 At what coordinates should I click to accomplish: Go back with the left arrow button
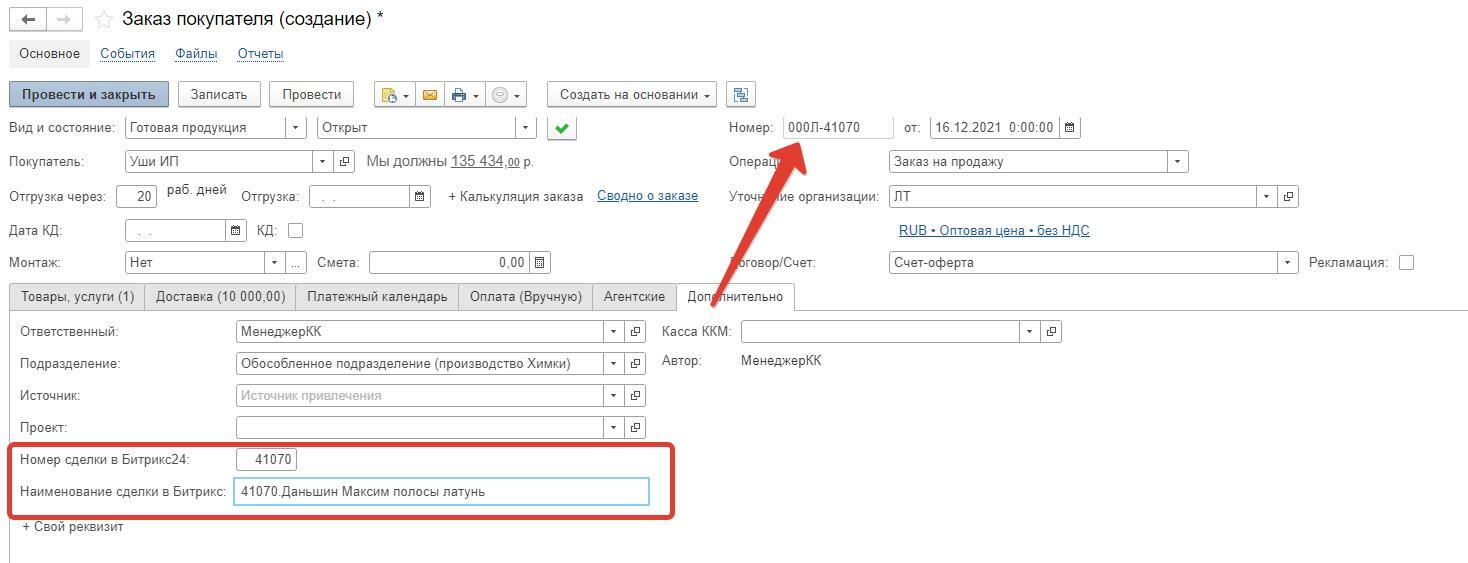pos(28,19)
